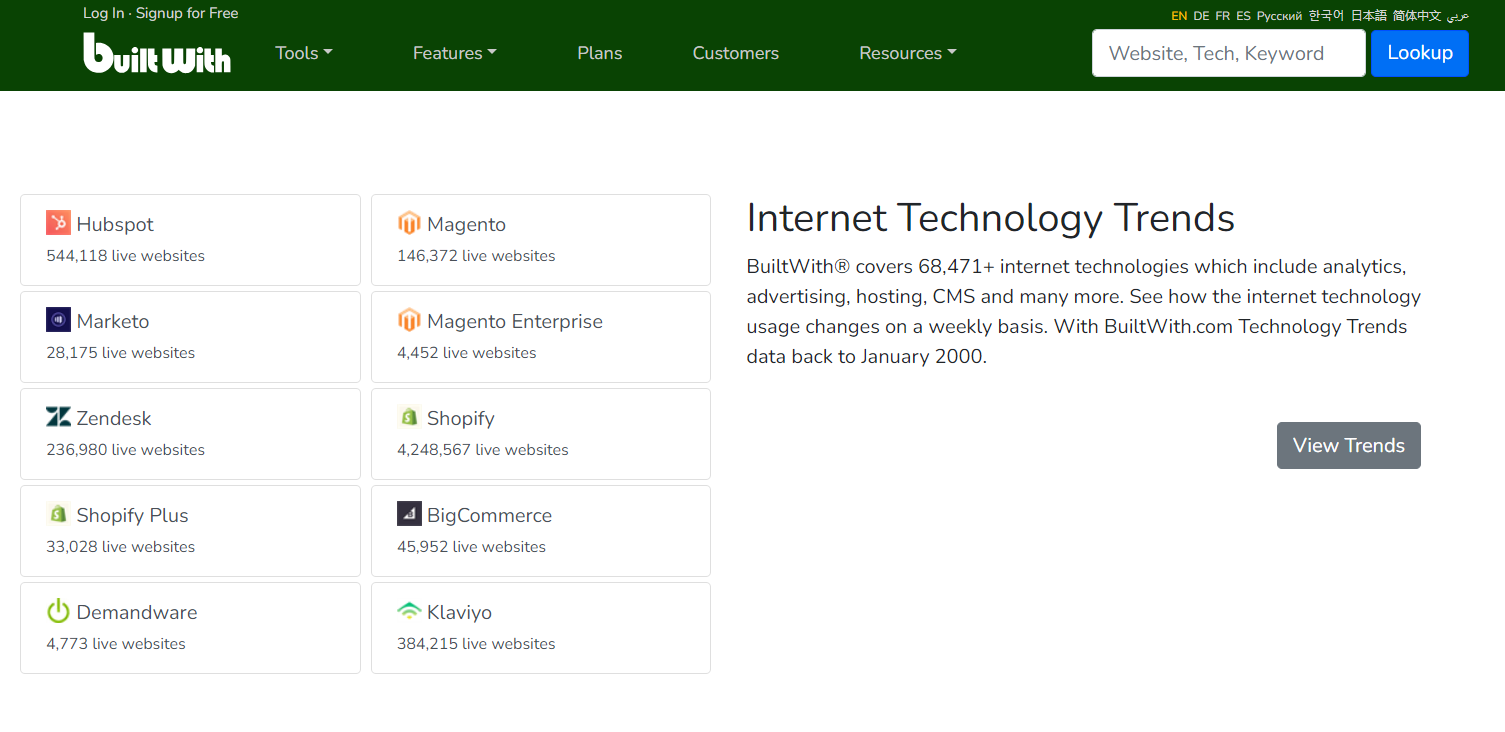The height and width of the screenshot is (732, 1505).
Task: Switch language to DE
Action: click(1201, 16)
